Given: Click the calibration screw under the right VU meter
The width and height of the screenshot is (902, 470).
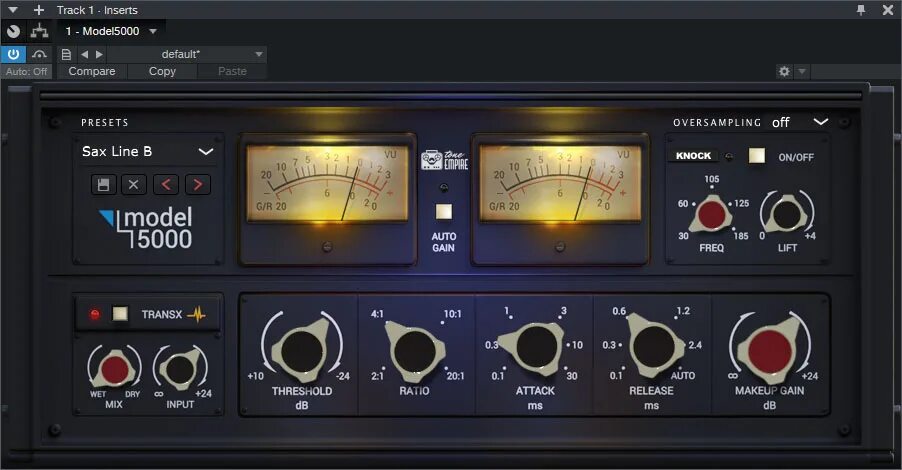Looking at the screenshot, I should point(559,247).
